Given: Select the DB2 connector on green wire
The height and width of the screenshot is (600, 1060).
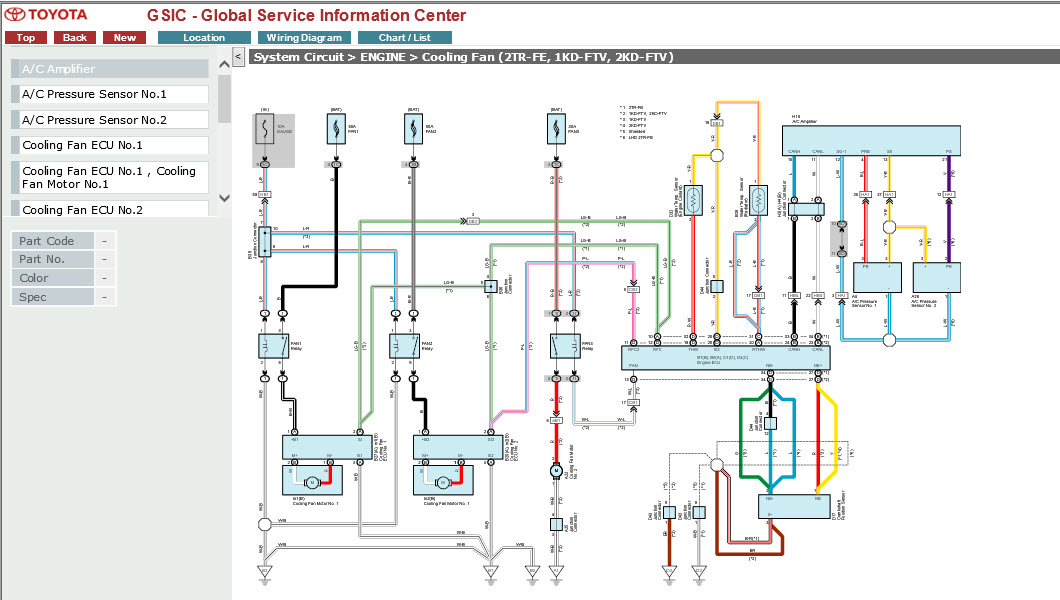Looking at the screenshot, I should click(x=471, y=221).
